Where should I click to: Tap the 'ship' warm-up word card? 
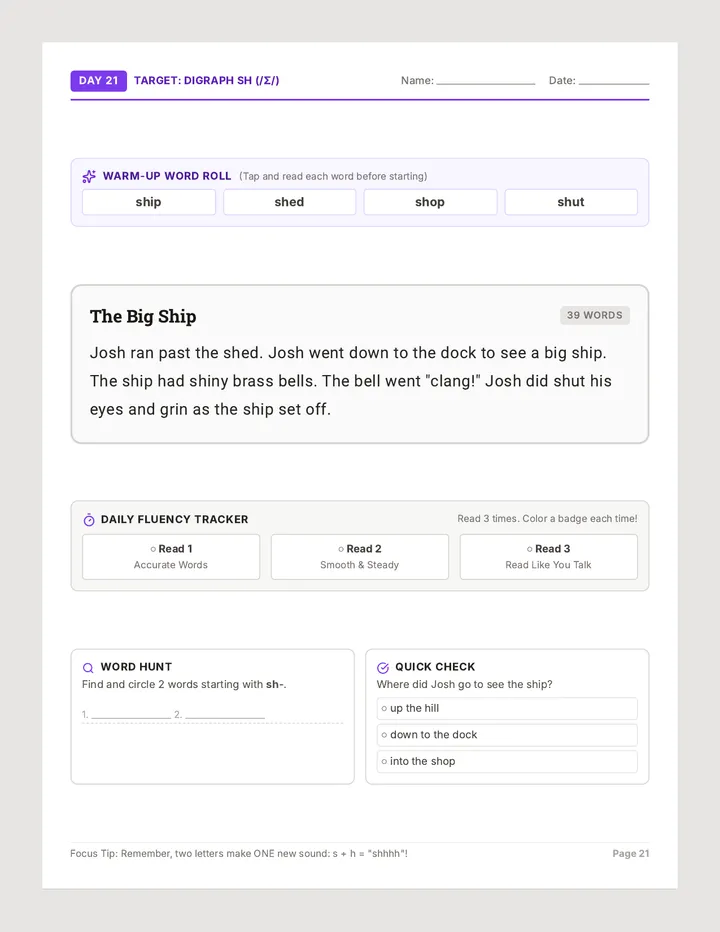pyautogui.click(x=149, y=202)
